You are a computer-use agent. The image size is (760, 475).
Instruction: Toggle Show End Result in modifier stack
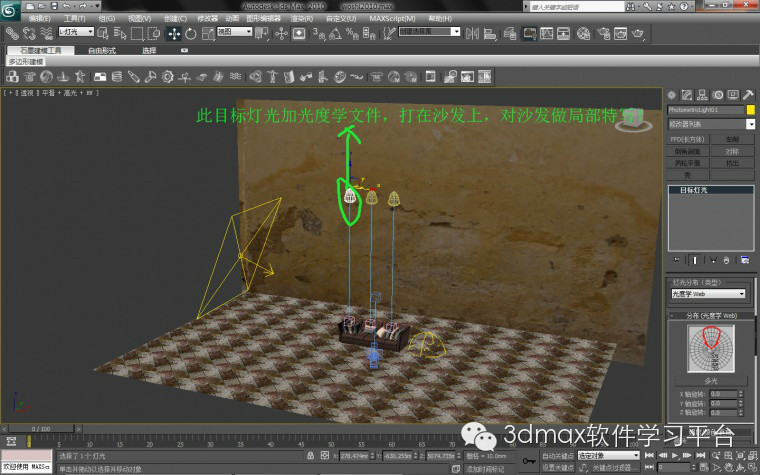695,260
